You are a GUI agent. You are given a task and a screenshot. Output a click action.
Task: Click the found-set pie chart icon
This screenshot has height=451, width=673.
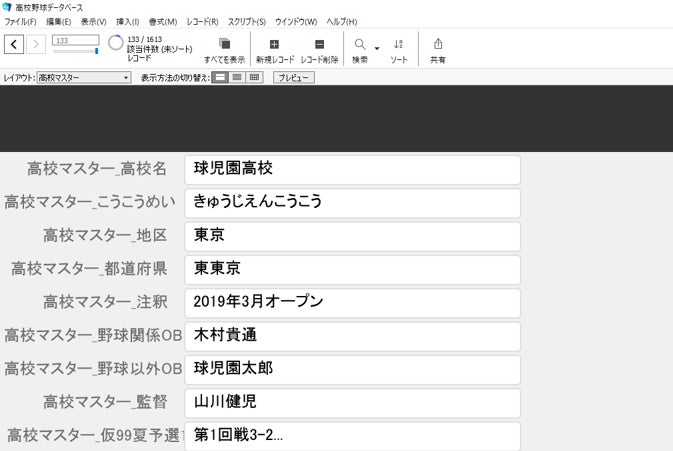pyautogui.click(x=115, y=43)
